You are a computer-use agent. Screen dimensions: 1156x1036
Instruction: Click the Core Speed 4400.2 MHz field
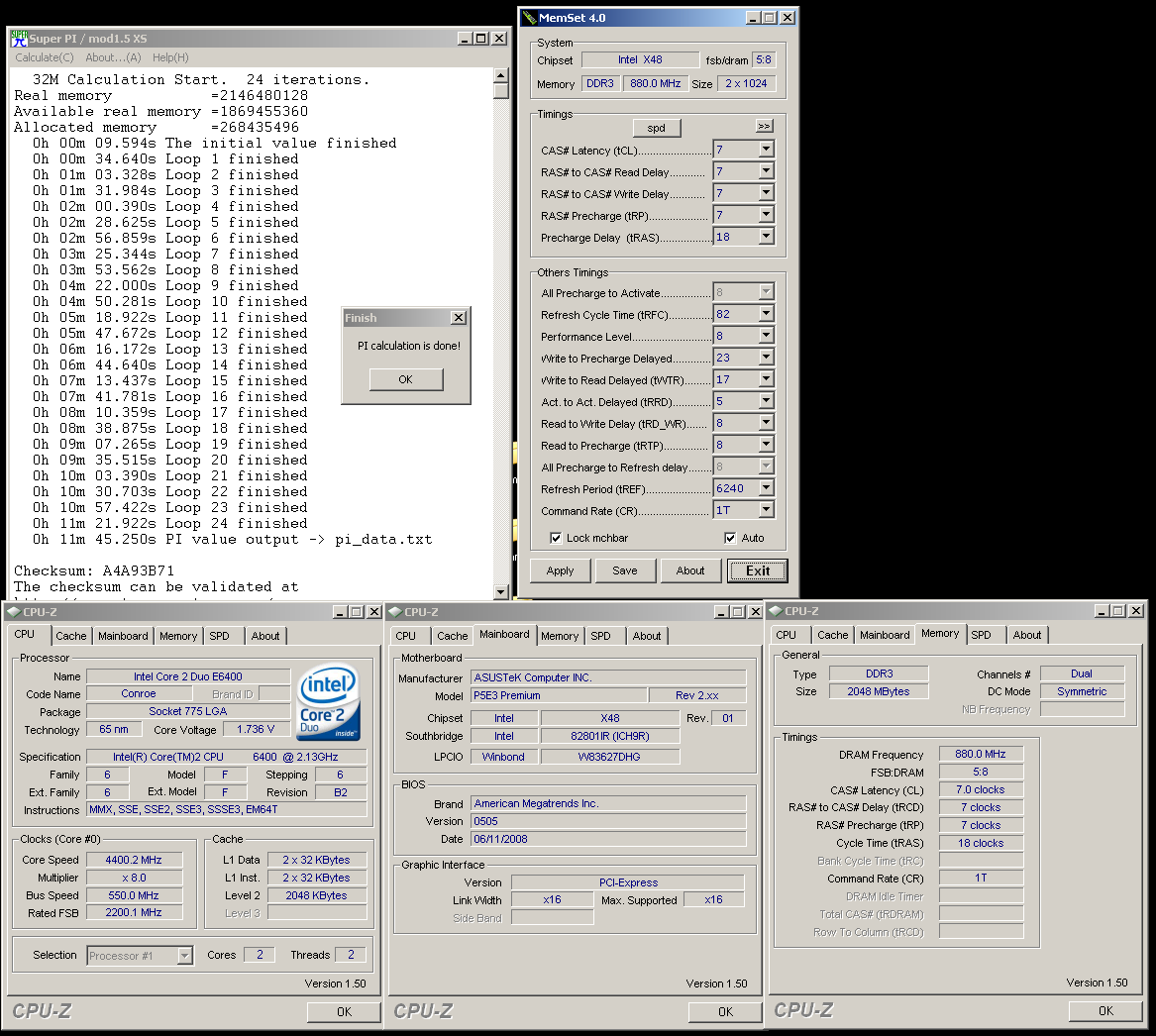pos(134,860)
